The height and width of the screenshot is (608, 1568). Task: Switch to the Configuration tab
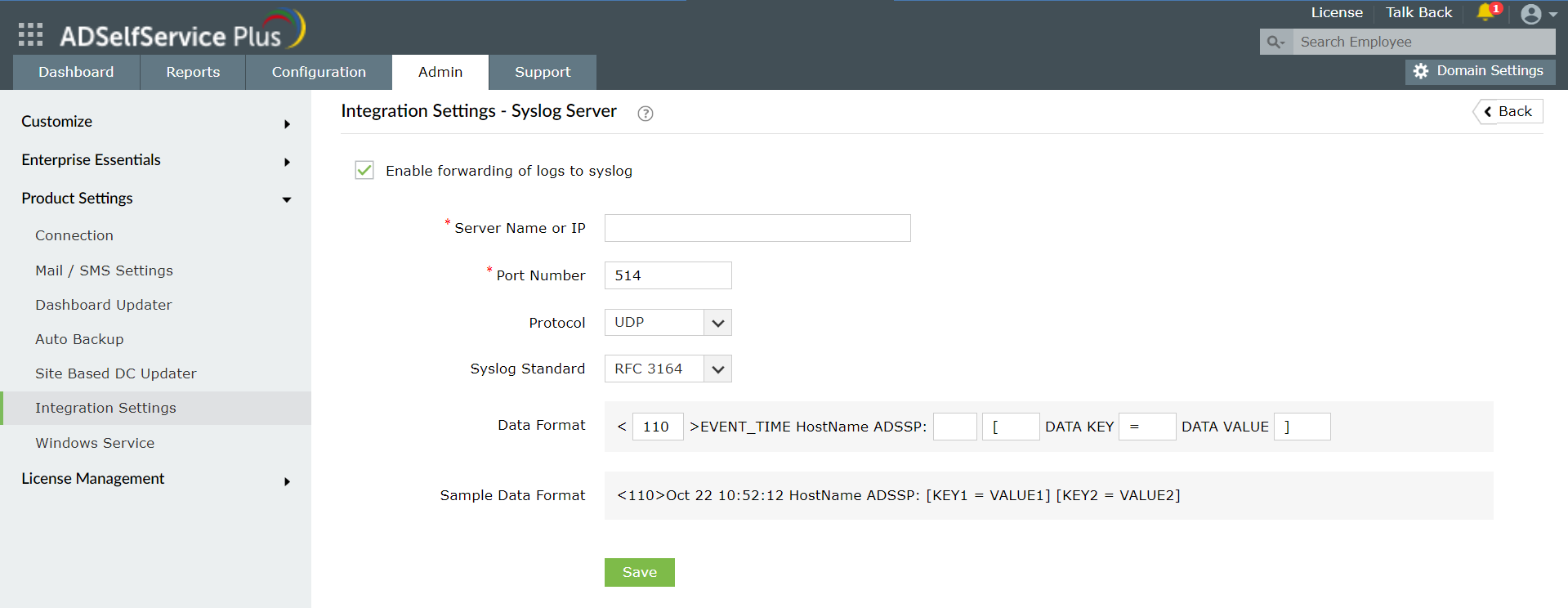click(319, 72)
